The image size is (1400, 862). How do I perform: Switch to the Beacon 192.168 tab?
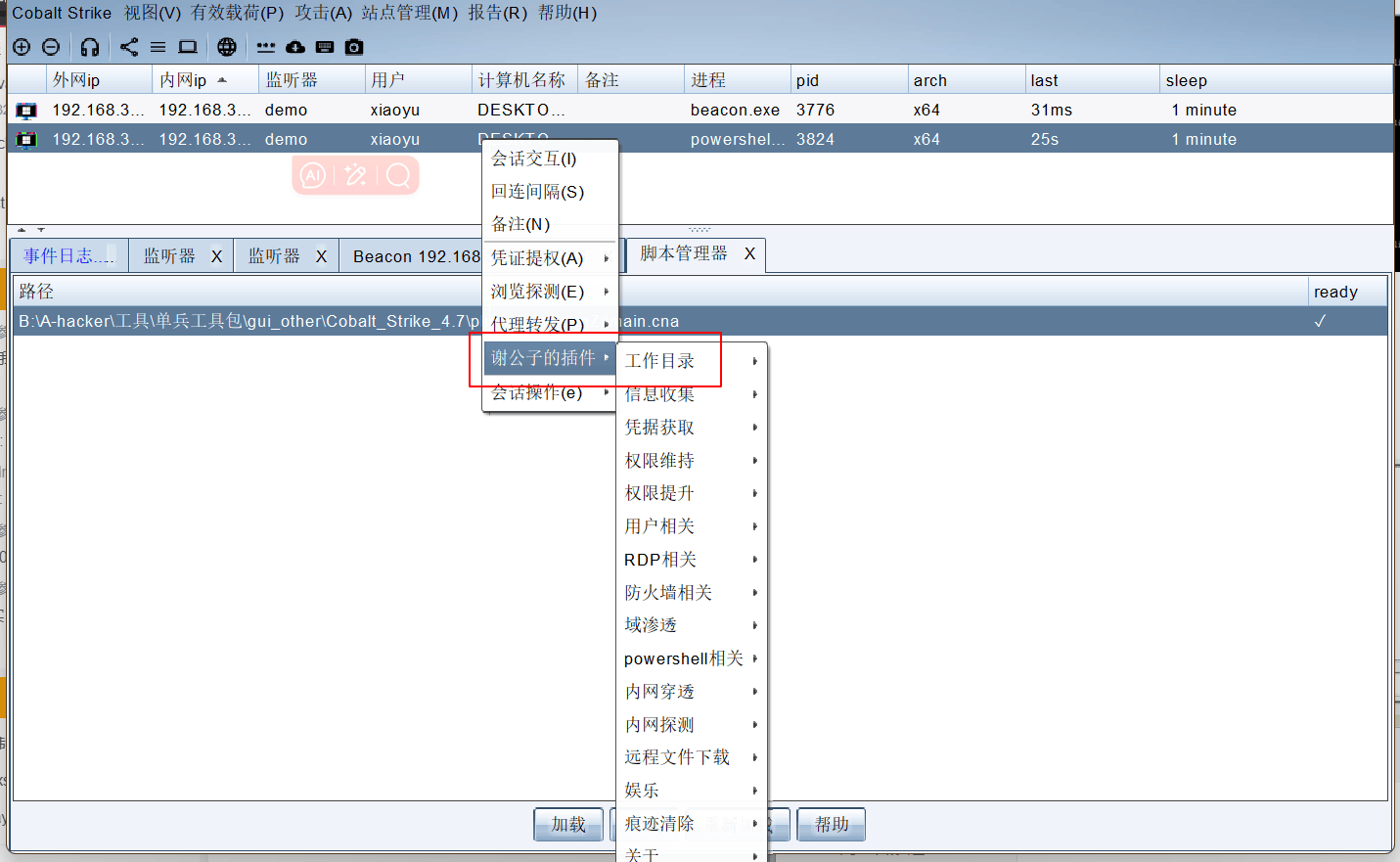pos(417,256)
